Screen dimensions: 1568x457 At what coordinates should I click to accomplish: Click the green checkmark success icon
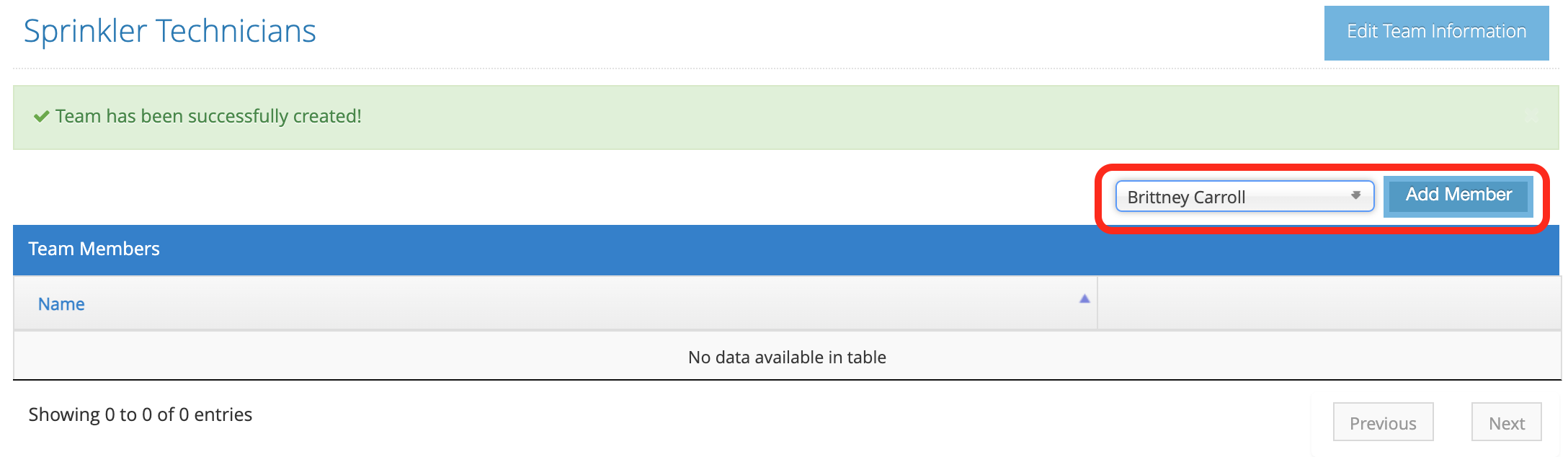click(x=42, y=116)
